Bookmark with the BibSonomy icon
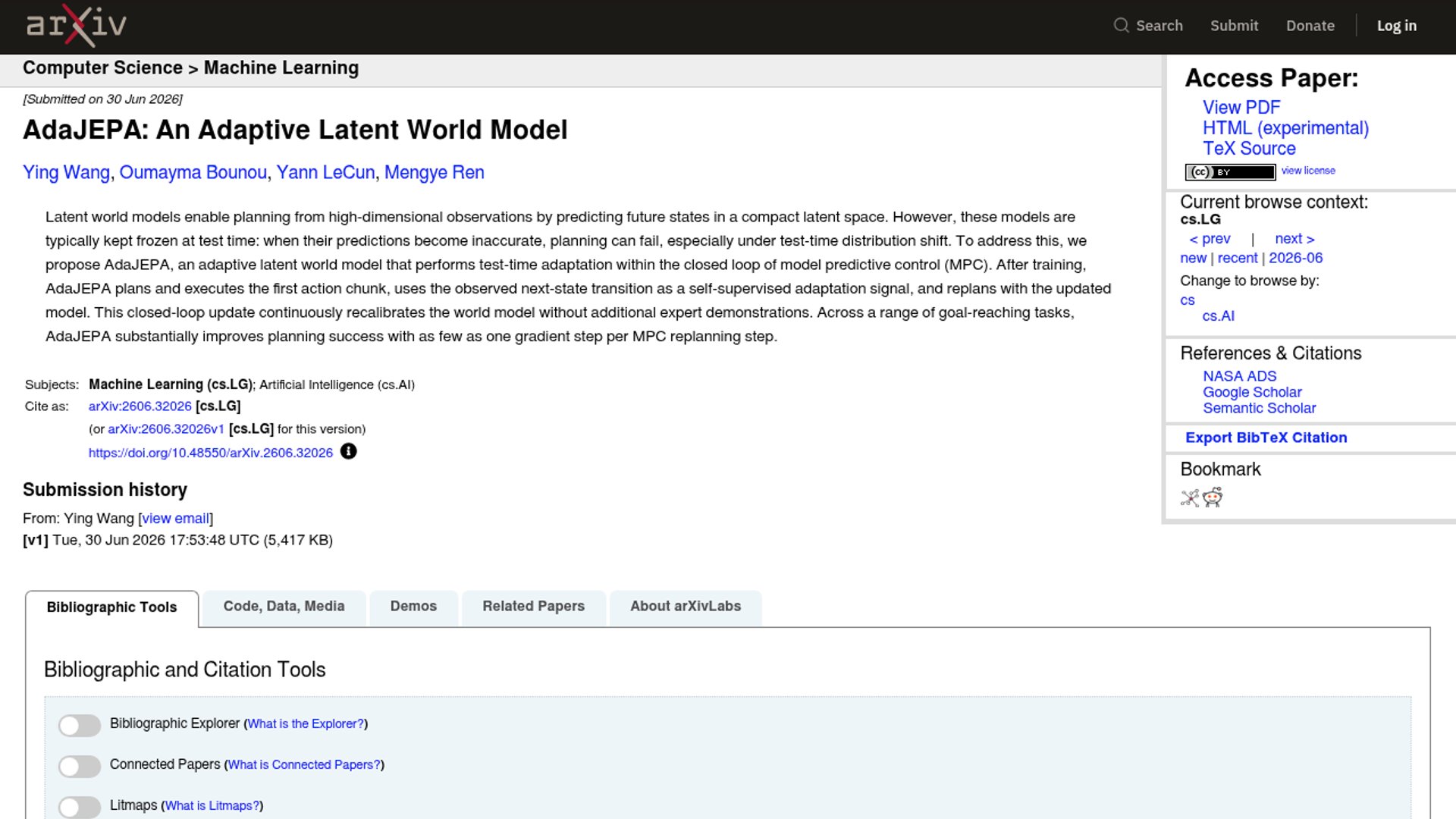 [1190, 497]
